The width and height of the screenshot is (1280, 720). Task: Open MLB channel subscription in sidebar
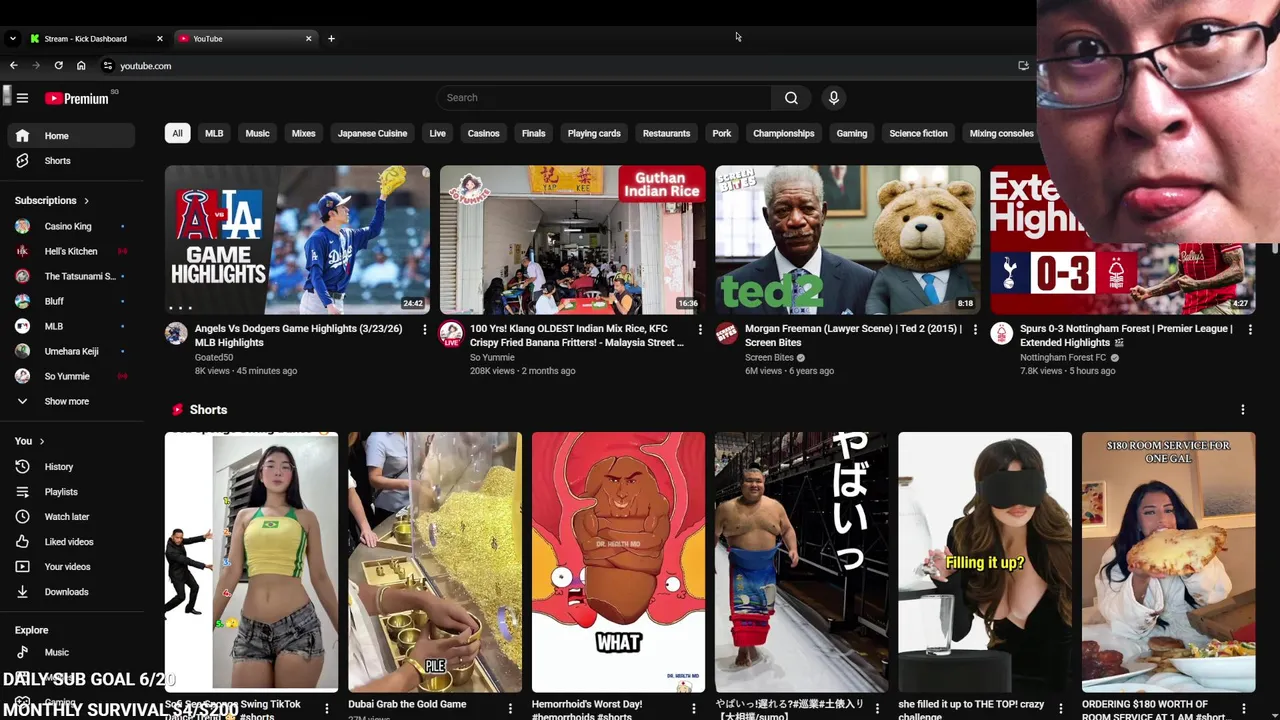click(70, 326)
